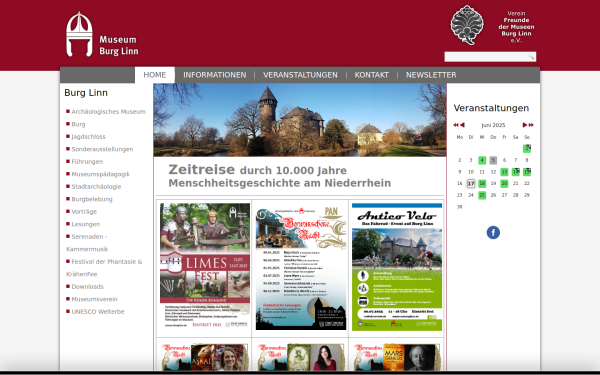The width and height of the screenshot is (600, 375).
Task: Click the Museum Burg Linn logo
Action: [x=102, y=34]
